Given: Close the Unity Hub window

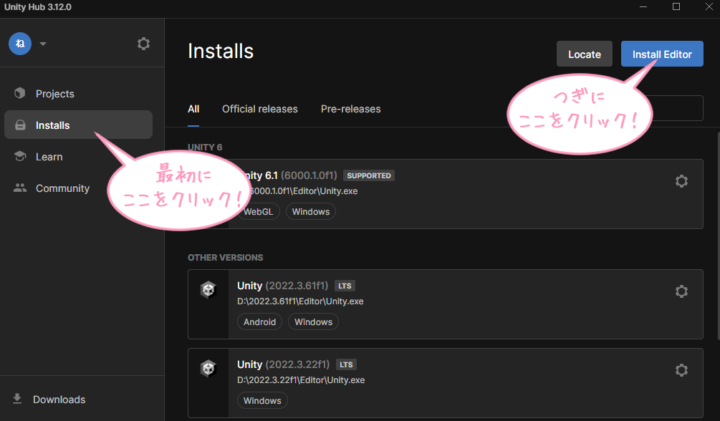Looking at the screenshot, I should [709, 7].
